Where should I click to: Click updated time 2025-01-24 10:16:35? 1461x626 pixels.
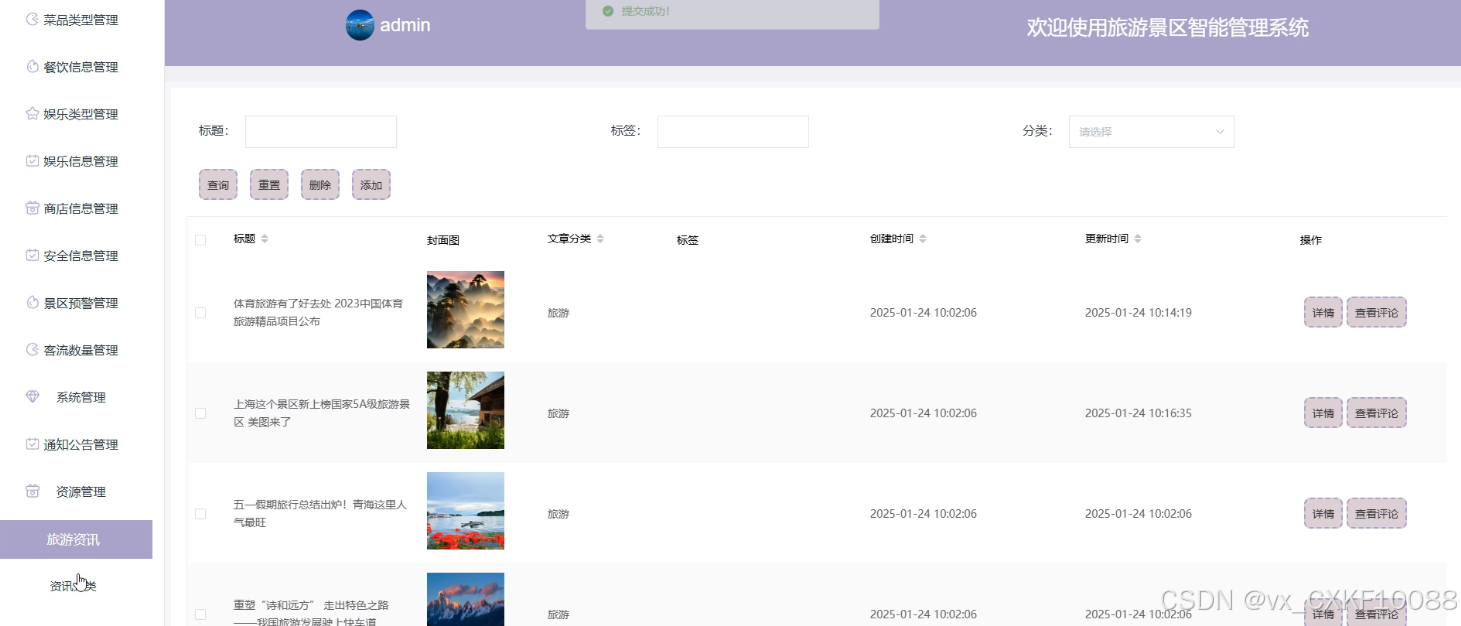tap(1138, 413)
